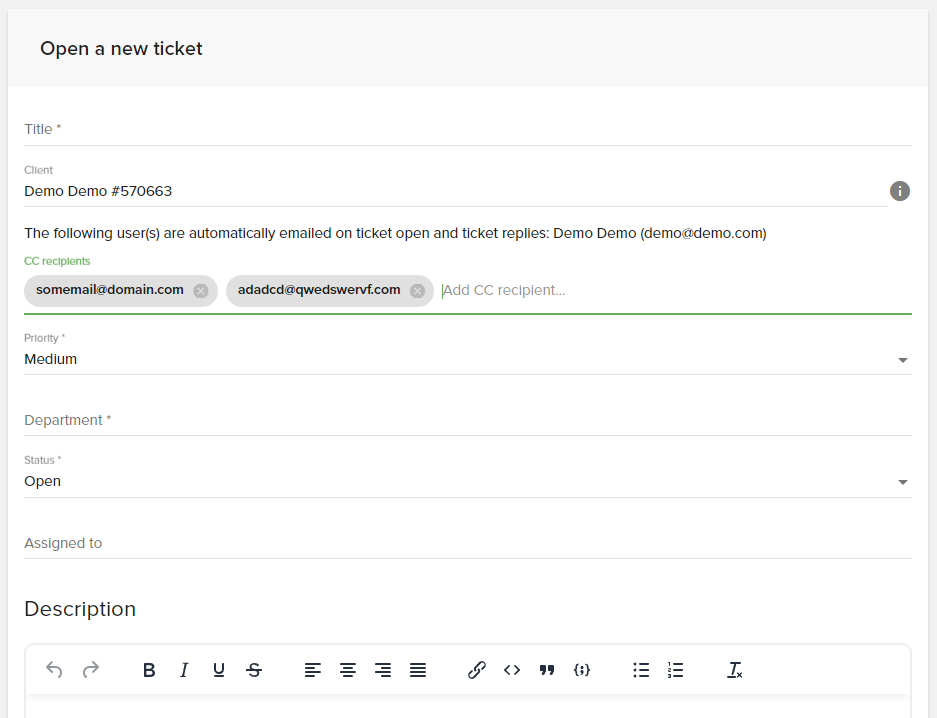Remove somemail@domain.com CC recipient chip
The height and width of the screenshot is (718, 937).
201,291
